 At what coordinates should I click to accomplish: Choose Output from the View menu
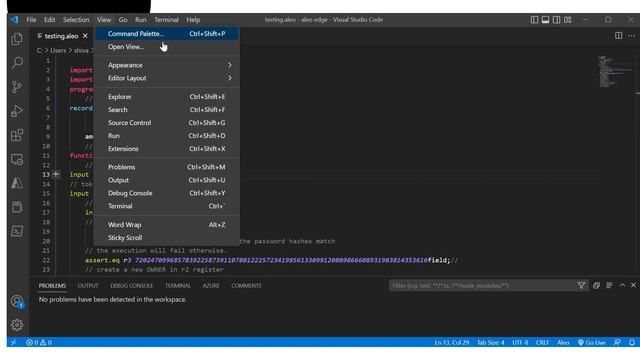(167, 180)
